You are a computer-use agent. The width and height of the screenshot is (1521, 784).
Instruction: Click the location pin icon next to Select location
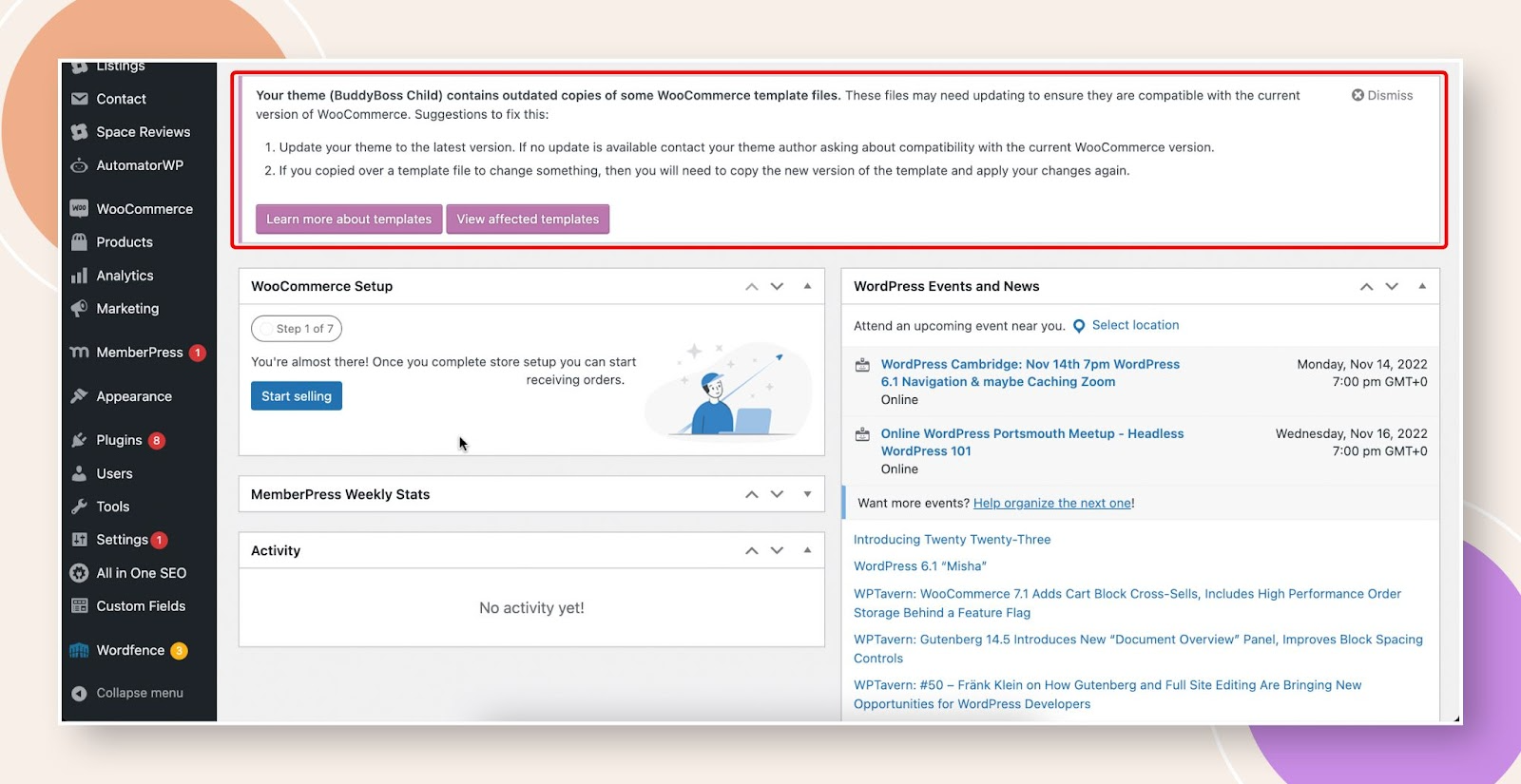point(1079,326)
